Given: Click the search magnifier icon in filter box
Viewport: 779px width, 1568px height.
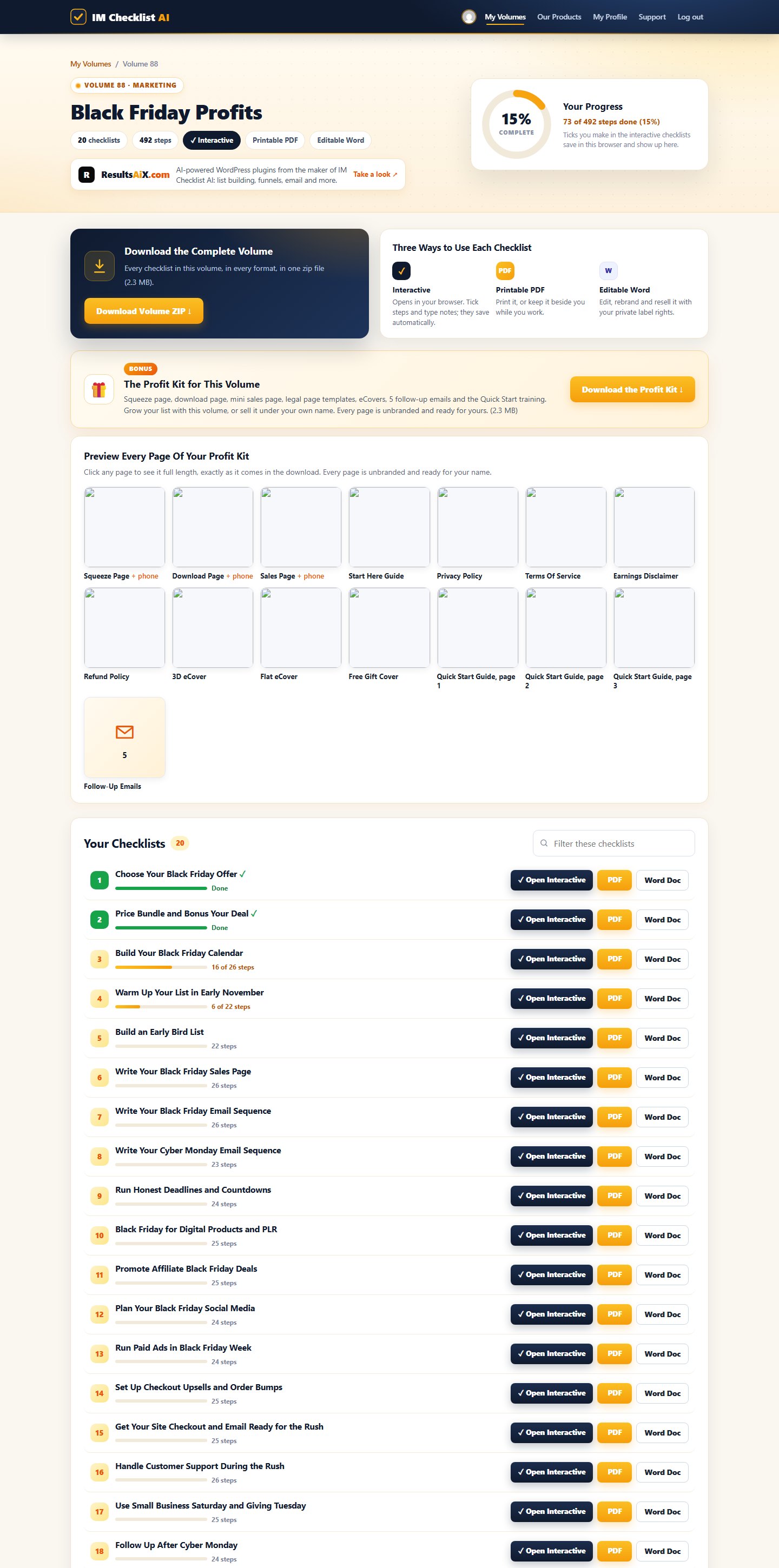Looking at the screenshot, I should click(x=544, y=843).
